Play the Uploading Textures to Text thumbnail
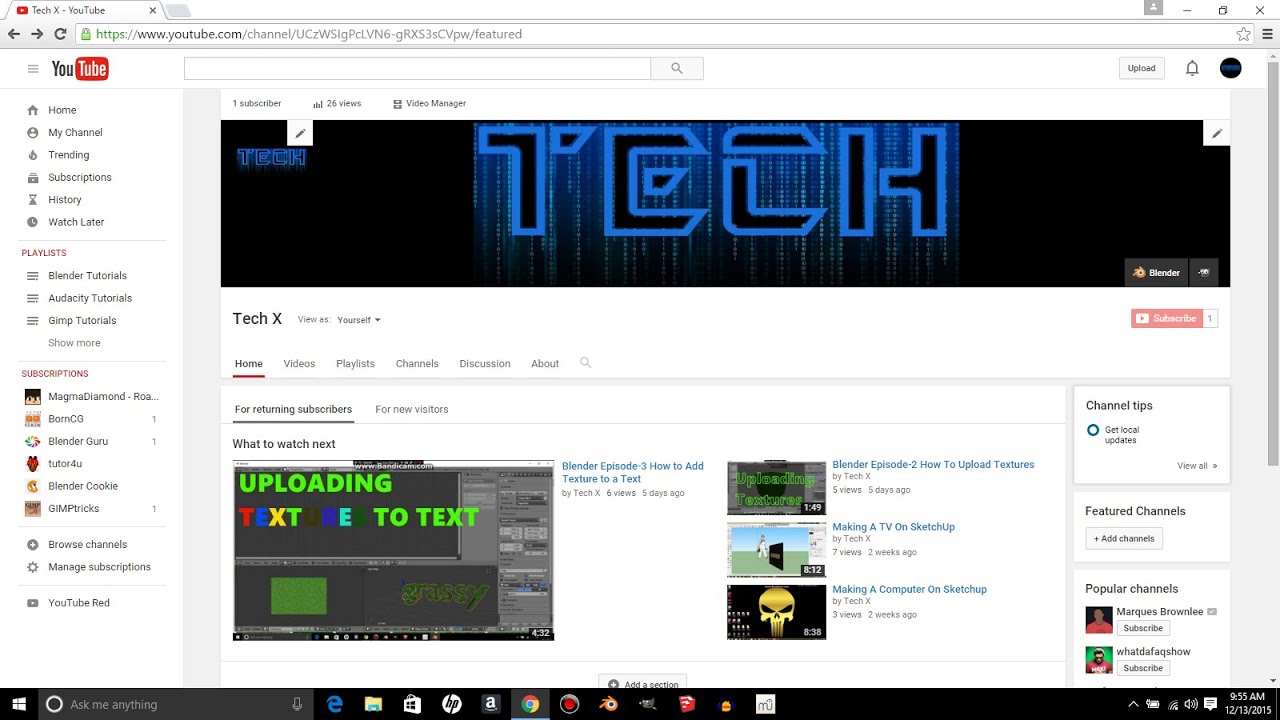Screen dimensions: 1280x720 tap(393, 550)
